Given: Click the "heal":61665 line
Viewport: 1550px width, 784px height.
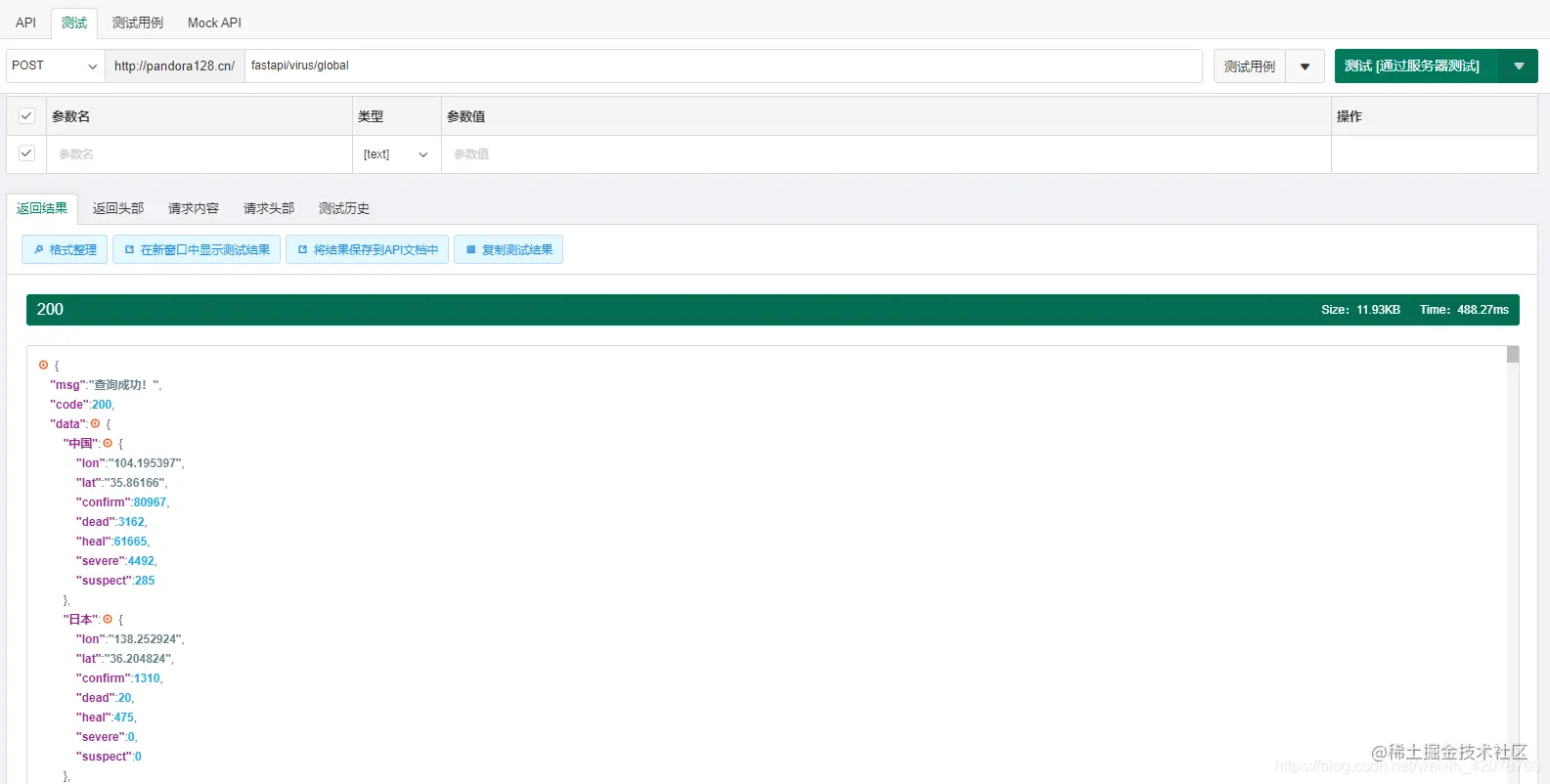Looking at the screenshot, I should click(x=113, y=541).
